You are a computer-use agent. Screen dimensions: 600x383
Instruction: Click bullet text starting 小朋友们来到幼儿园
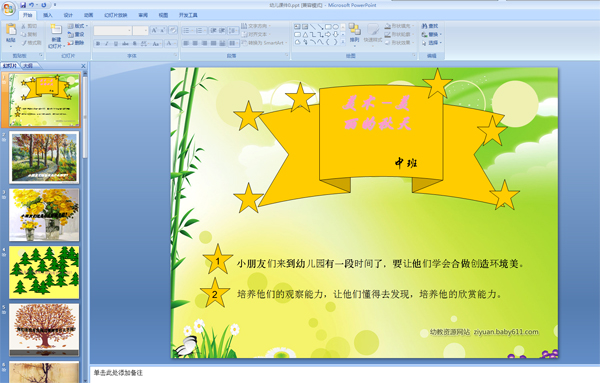tap(380, 264)
